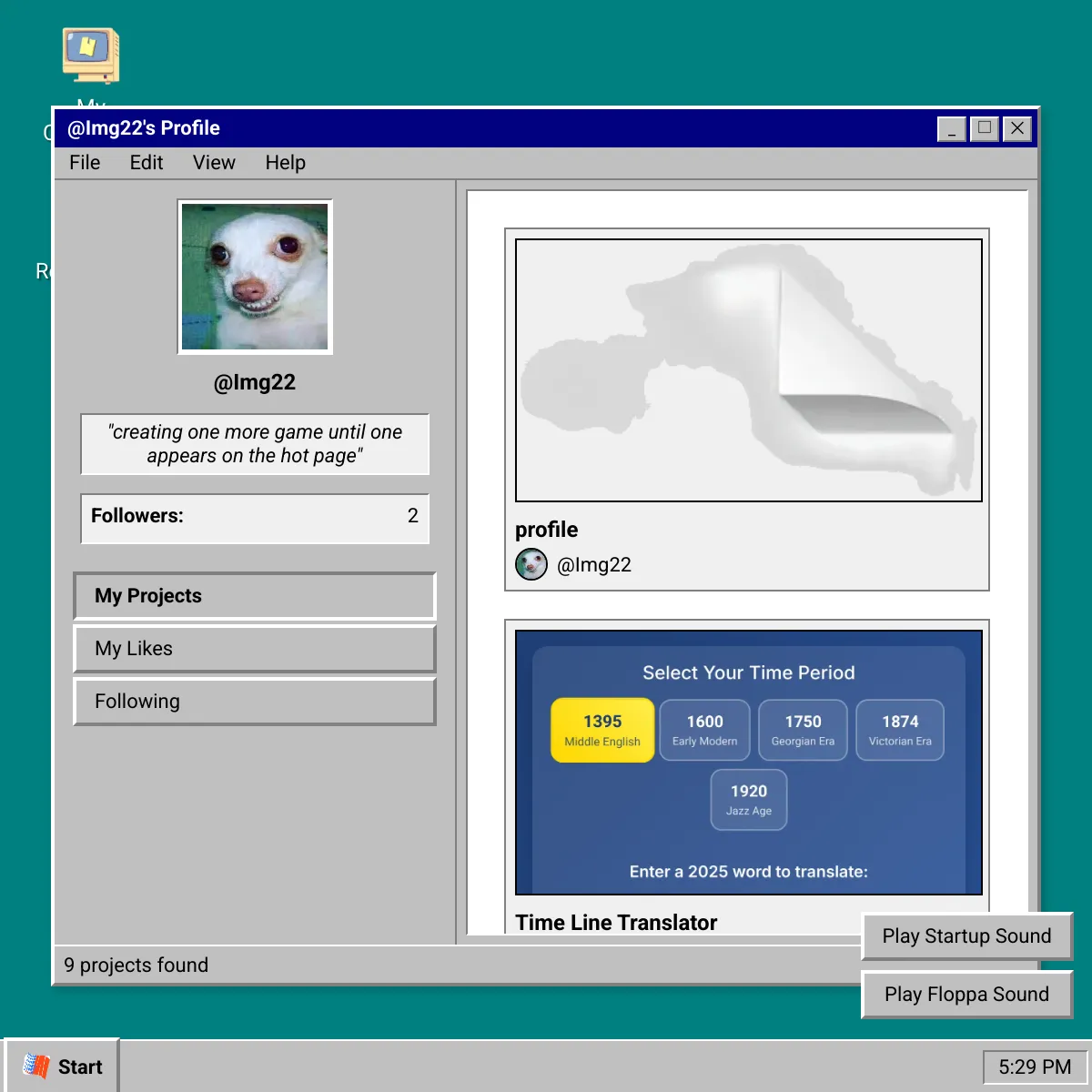1092x1092 pixels.
Task: Choose the 1600 Early Modern period
Action: [705, 730]
